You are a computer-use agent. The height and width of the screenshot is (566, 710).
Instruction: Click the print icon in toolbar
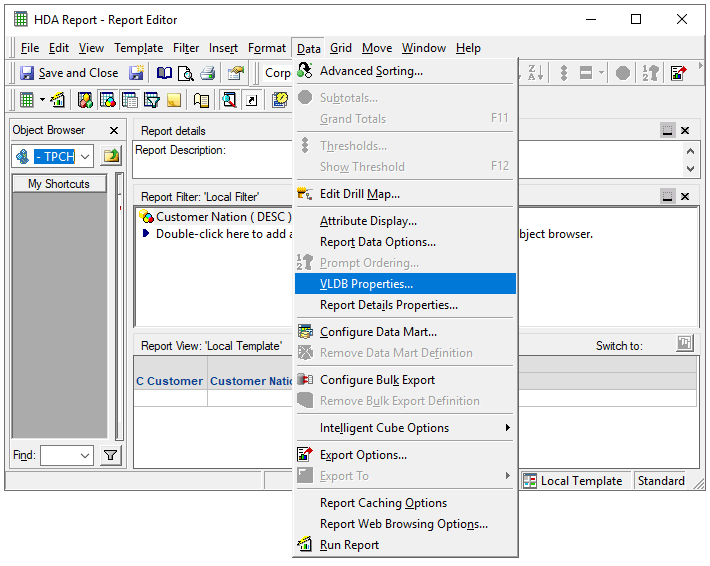coord(207,73)
